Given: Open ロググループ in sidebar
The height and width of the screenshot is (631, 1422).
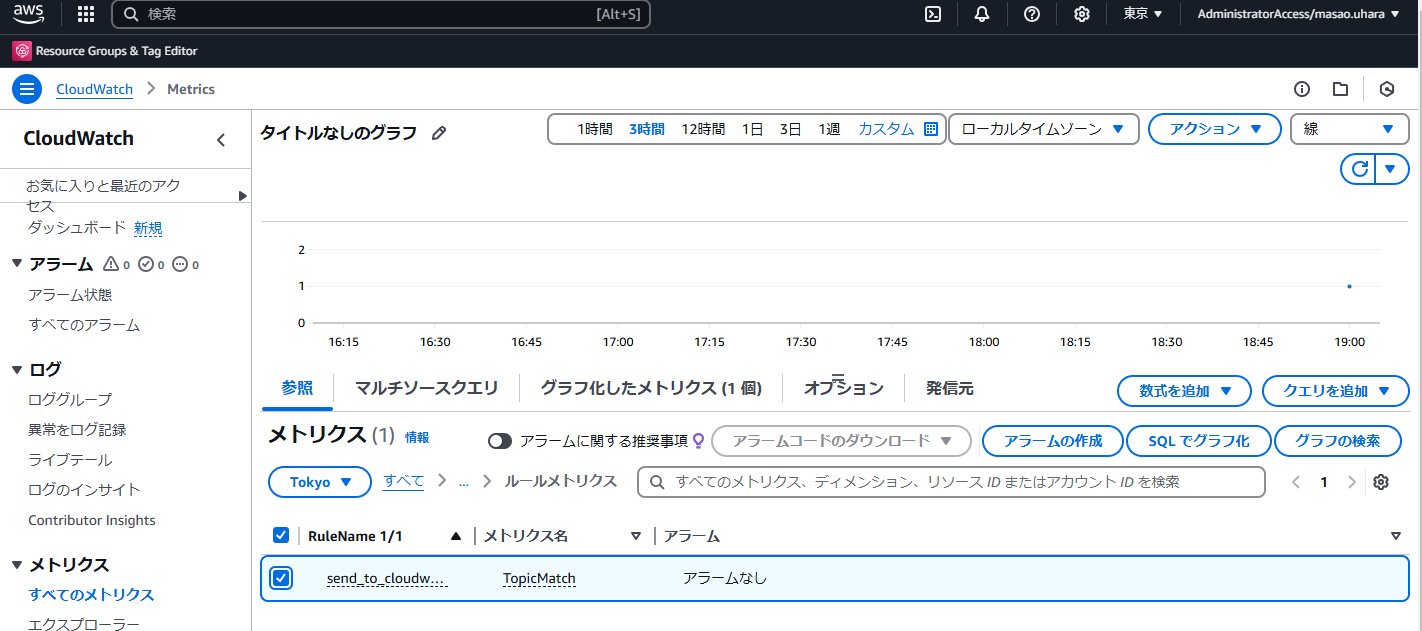Looking at the screenshot, I should (x=70, y=399).
